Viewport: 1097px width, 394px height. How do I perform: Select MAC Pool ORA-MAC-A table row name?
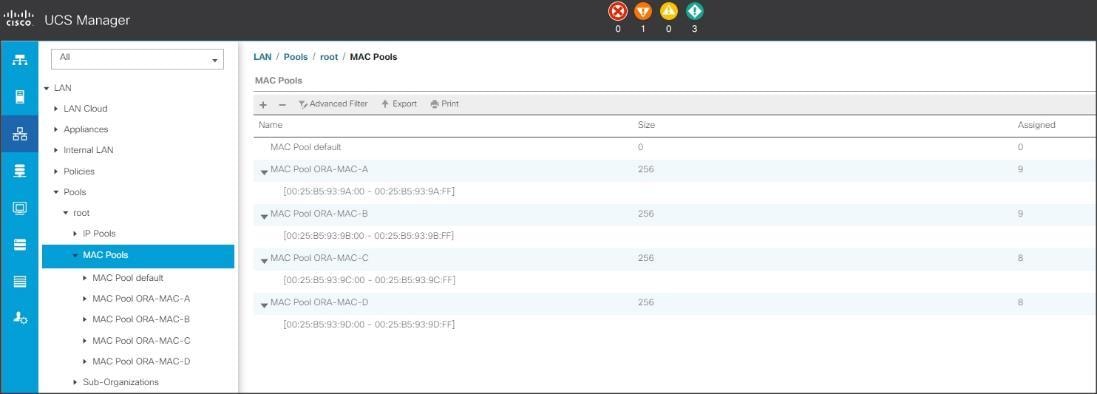(x=319, y=169)
